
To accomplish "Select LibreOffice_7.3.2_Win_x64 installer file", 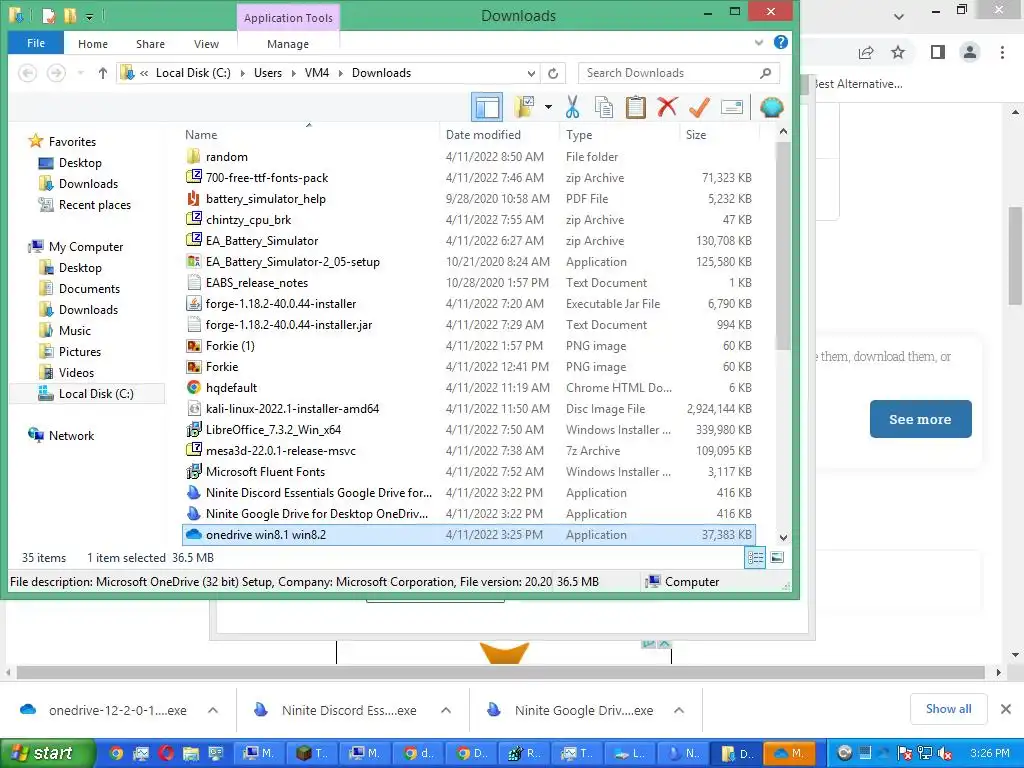I will coord(469,430).
